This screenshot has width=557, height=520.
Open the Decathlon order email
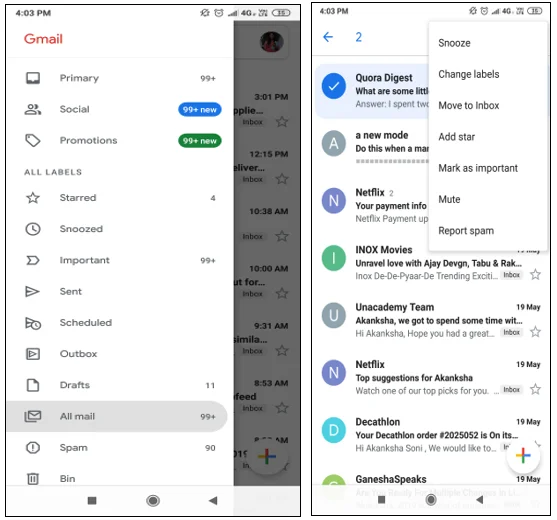[431, 435]
